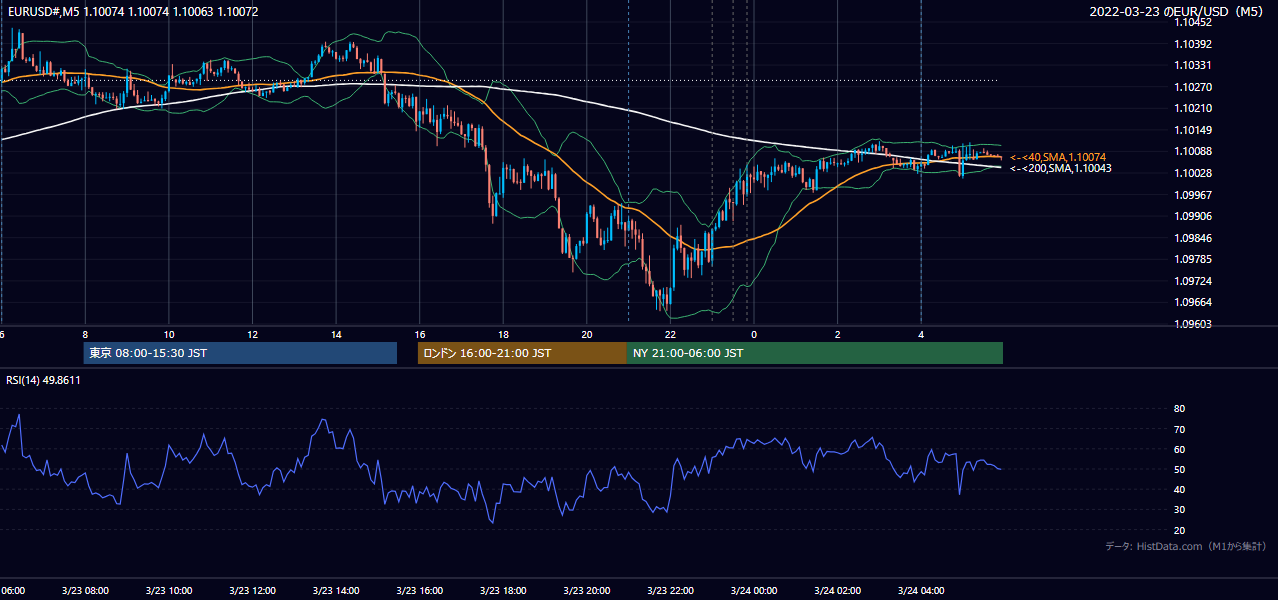This screenshot has width=1278, height=600.
Task: Click RSI scale value 50
Action: pyautogui.click(x=1179, y=469)
